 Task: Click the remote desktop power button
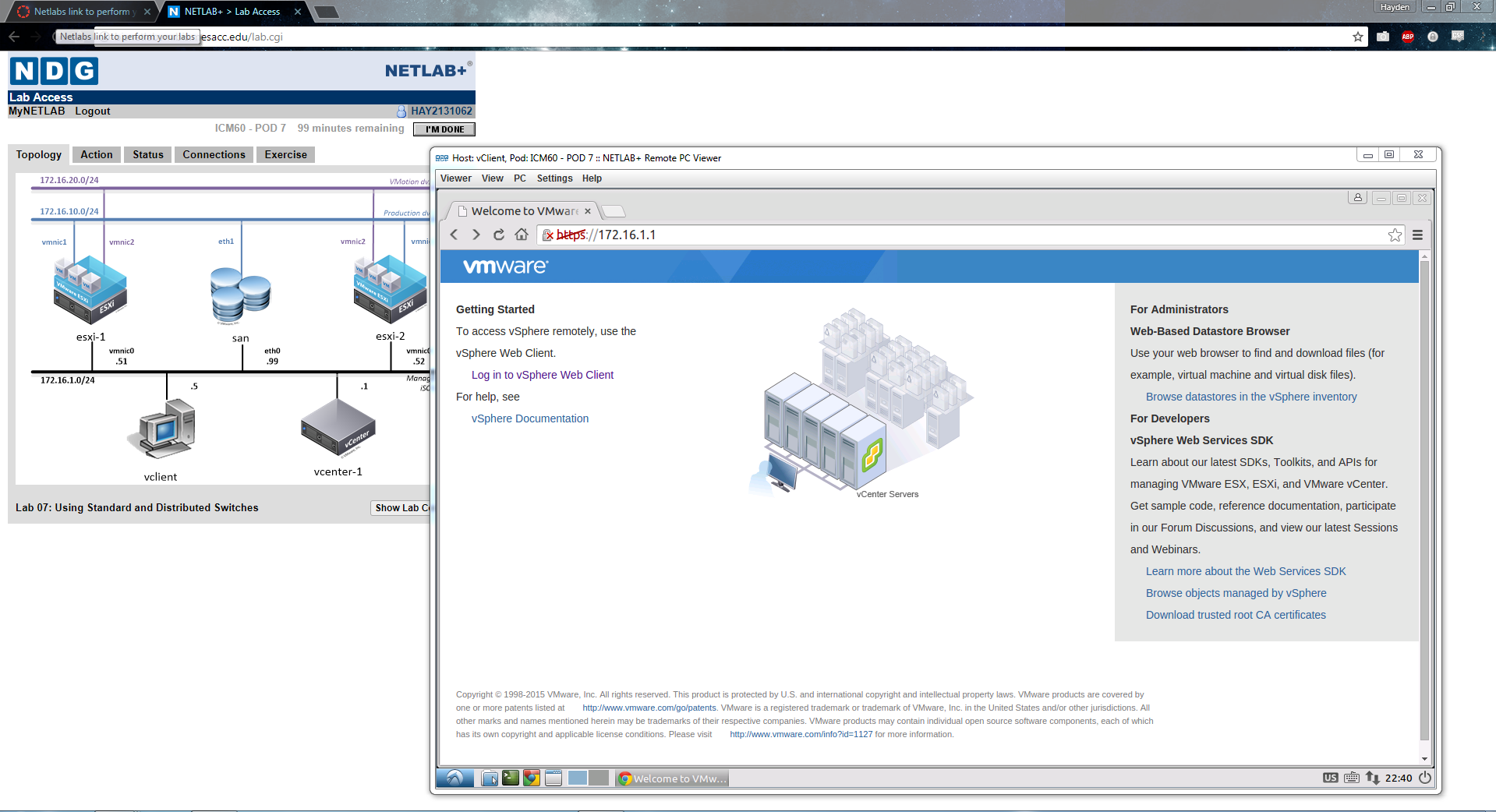coord(1425,778)
